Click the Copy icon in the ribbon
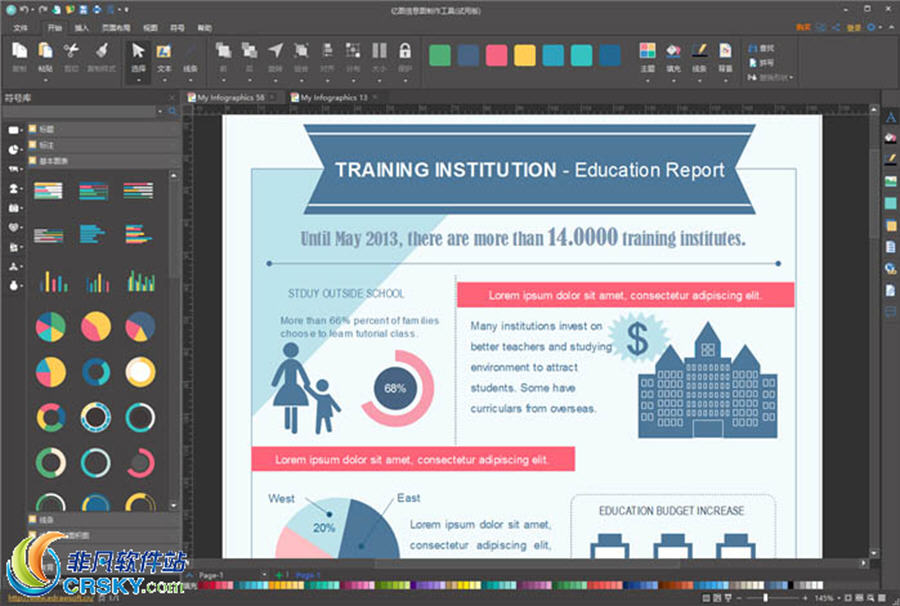This screenshot has width=900, height=606. pos(20,51)
